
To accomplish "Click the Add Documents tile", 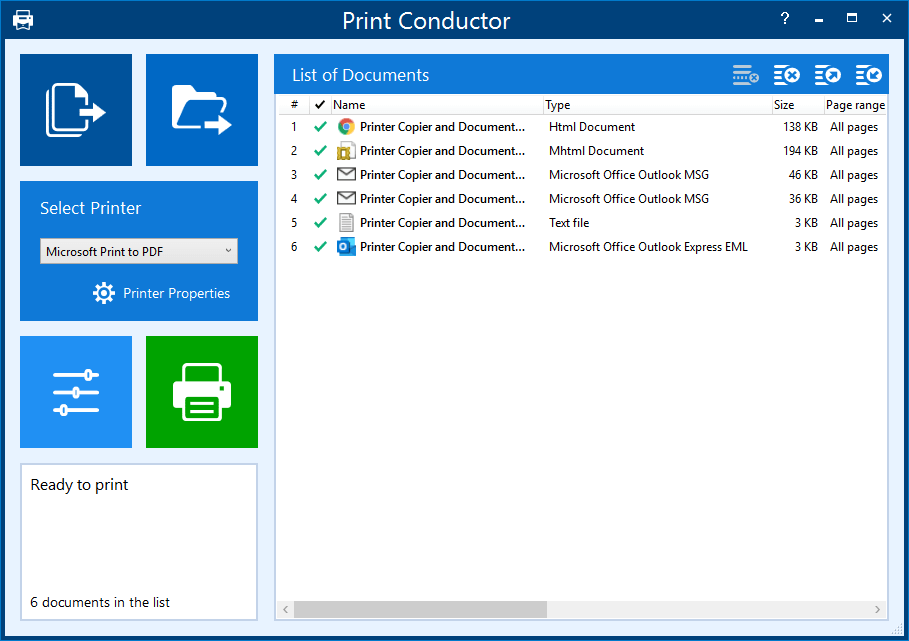I will tap(76, 110).
